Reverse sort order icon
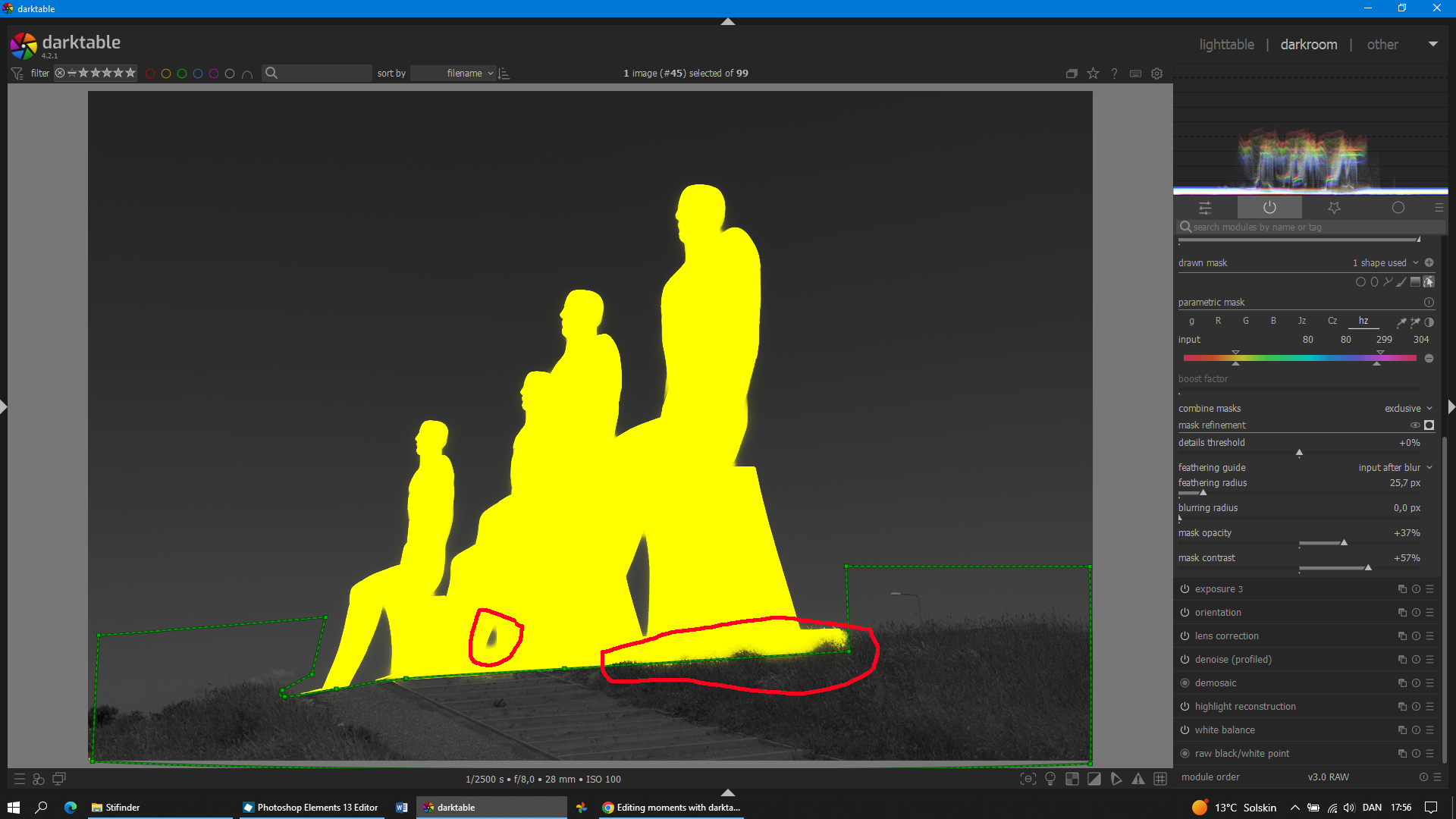 coord(504,74)
